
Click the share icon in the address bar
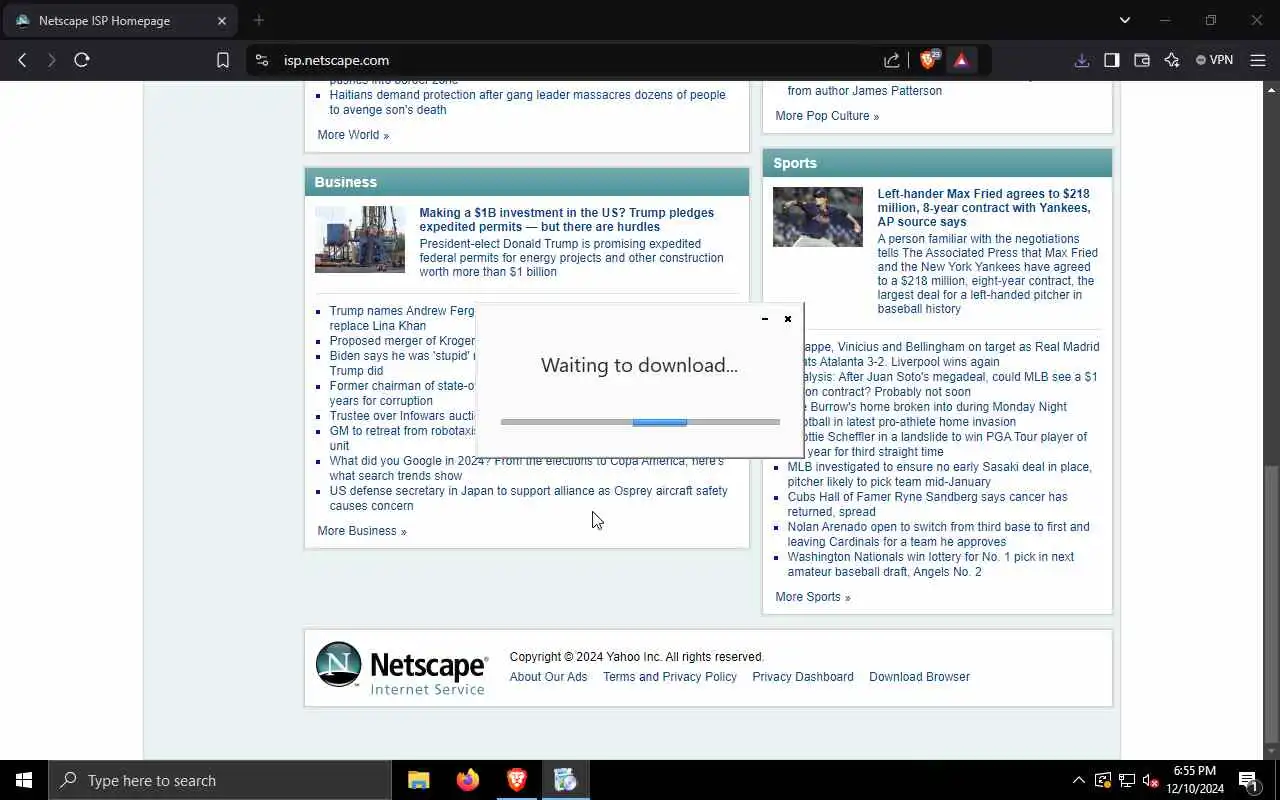(892, 60)
